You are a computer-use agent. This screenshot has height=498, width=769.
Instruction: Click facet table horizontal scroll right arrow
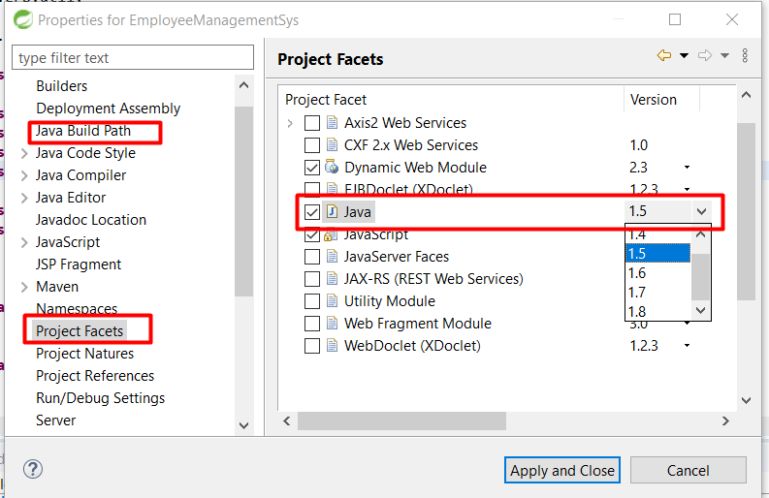pyautogui.click(x=726, y=421)
